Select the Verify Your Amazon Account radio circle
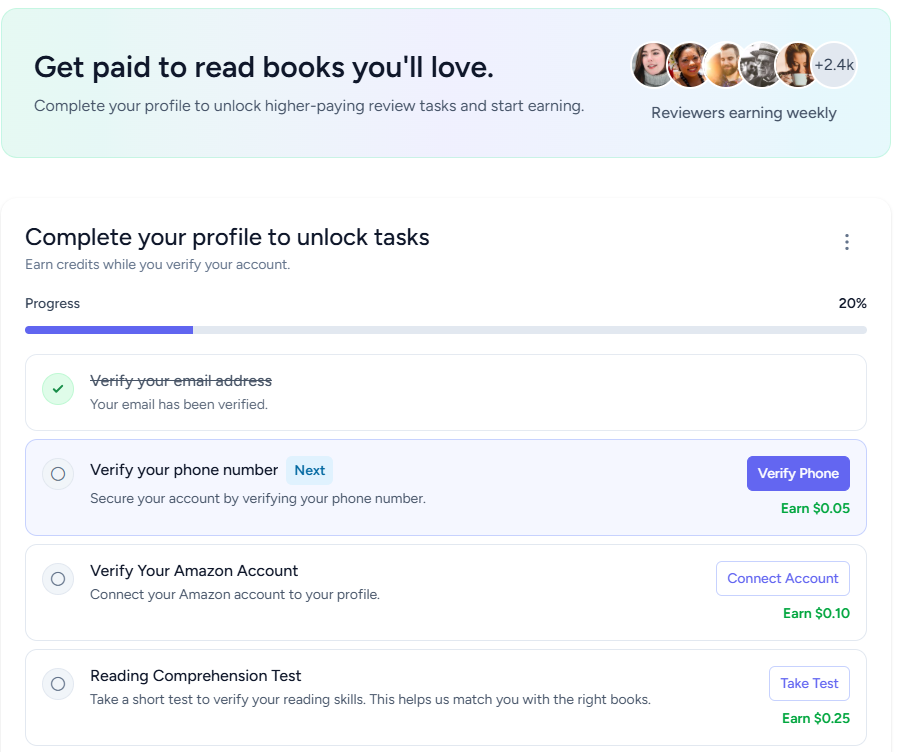 pos(57,579)
